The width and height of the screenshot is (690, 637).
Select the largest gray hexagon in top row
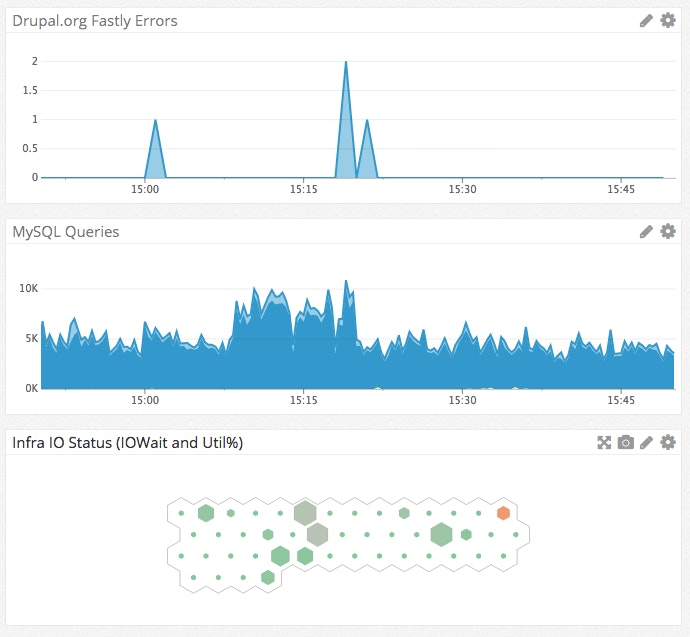point(305,513)
